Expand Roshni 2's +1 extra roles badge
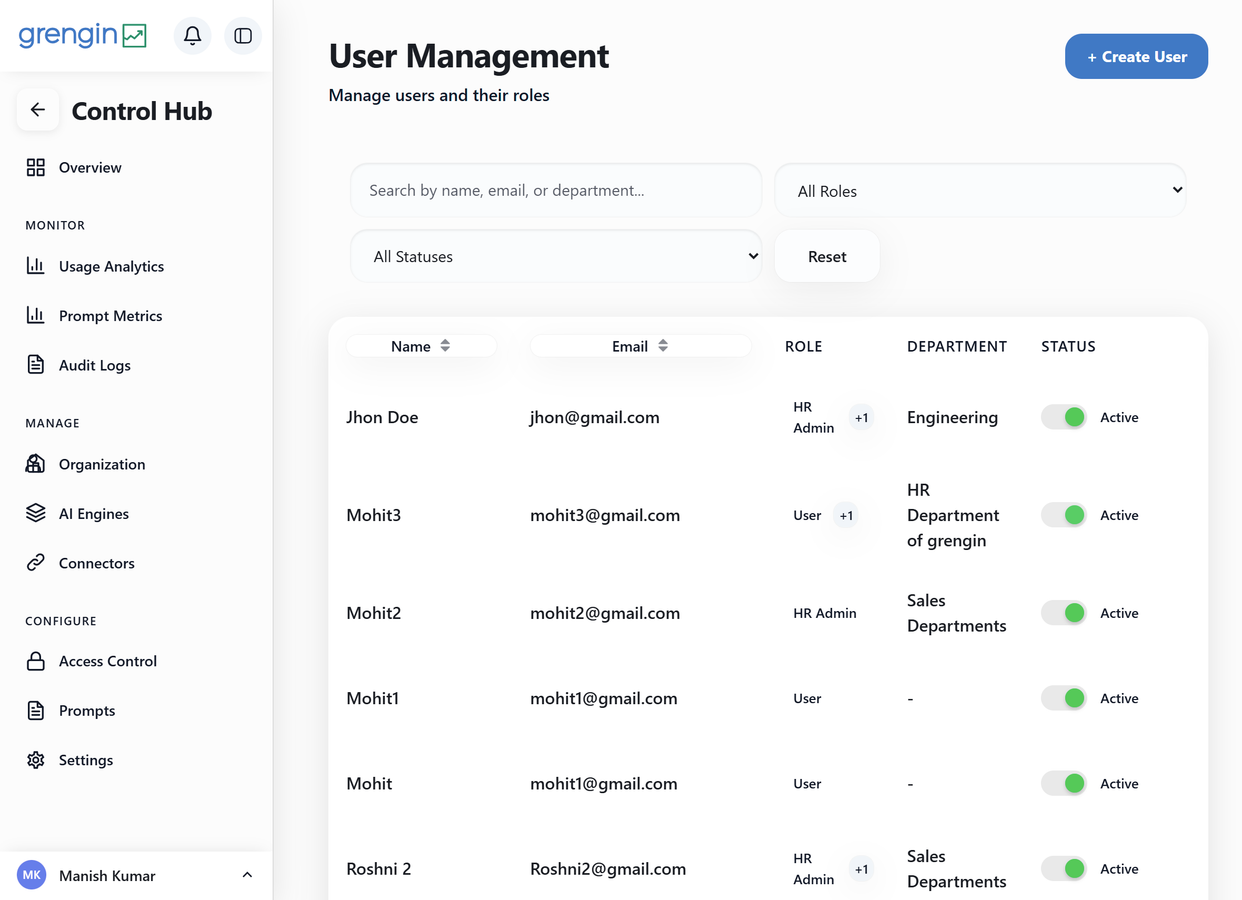The height and width of the screenshot is (900, 1242). click(861, 869)
